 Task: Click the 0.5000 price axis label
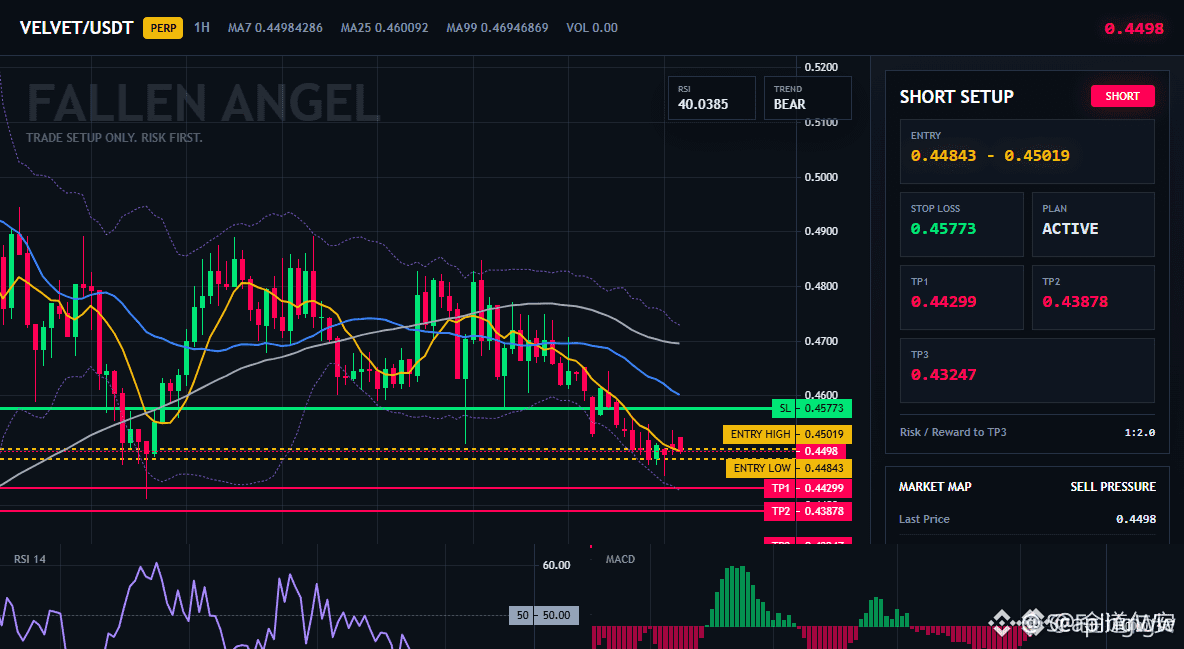click(821, 177)
